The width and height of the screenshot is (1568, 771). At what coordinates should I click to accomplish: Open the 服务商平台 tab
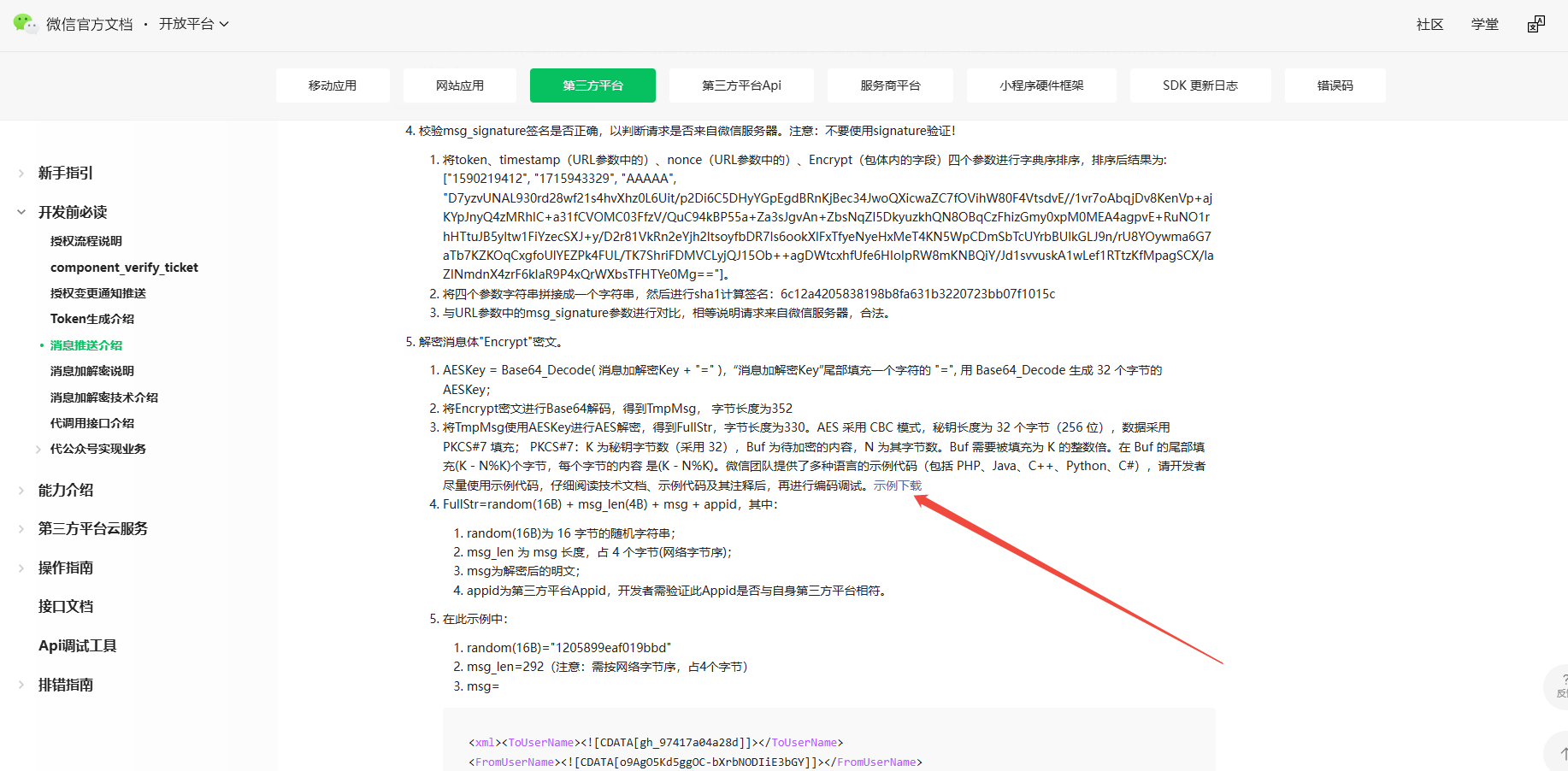890,85
